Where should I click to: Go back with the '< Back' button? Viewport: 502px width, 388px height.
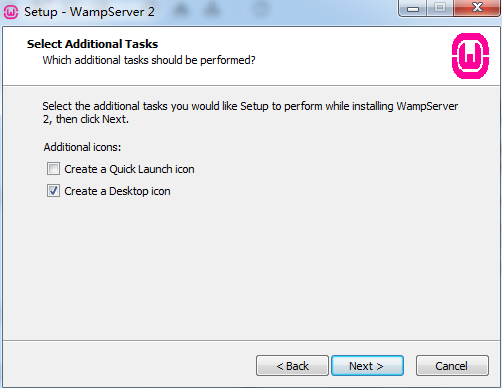[292, 366]
